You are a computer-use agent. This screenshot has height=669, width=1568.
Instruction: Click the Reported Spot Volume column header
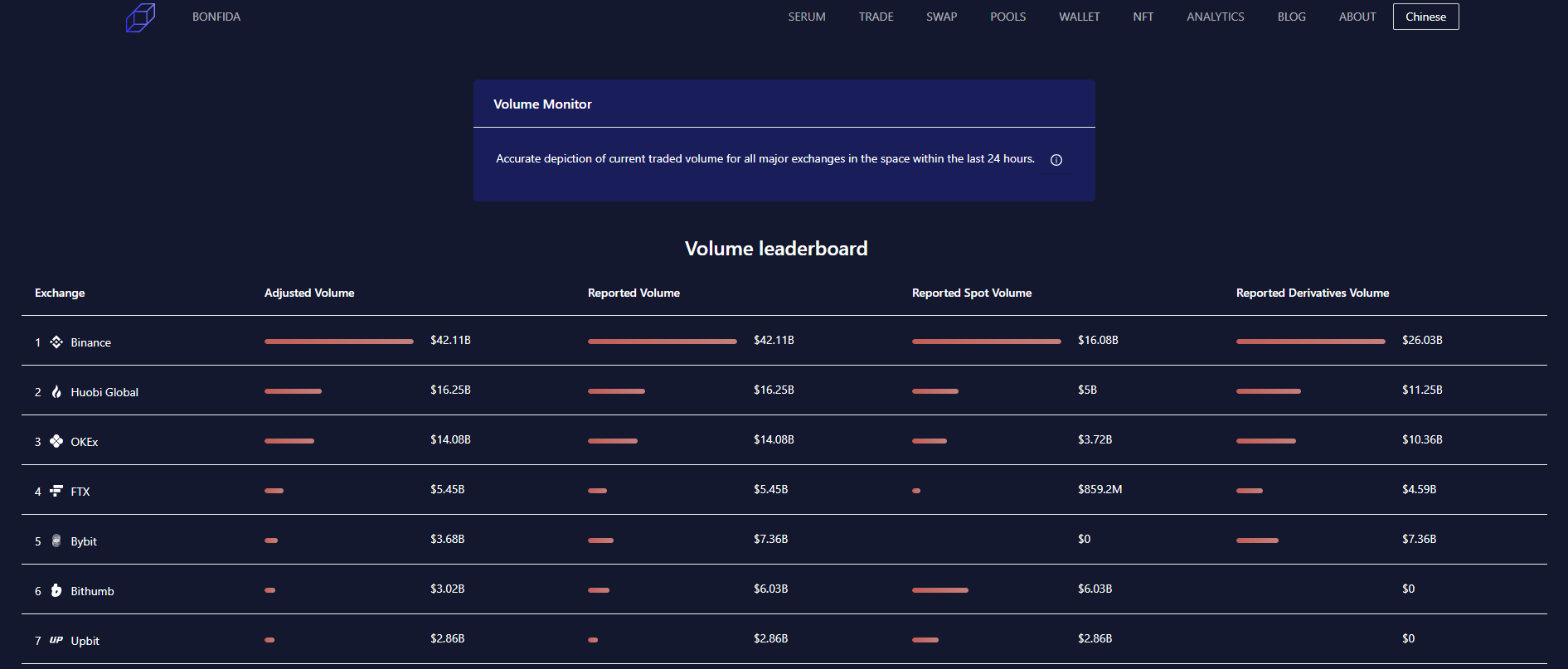tap(972, 293)
